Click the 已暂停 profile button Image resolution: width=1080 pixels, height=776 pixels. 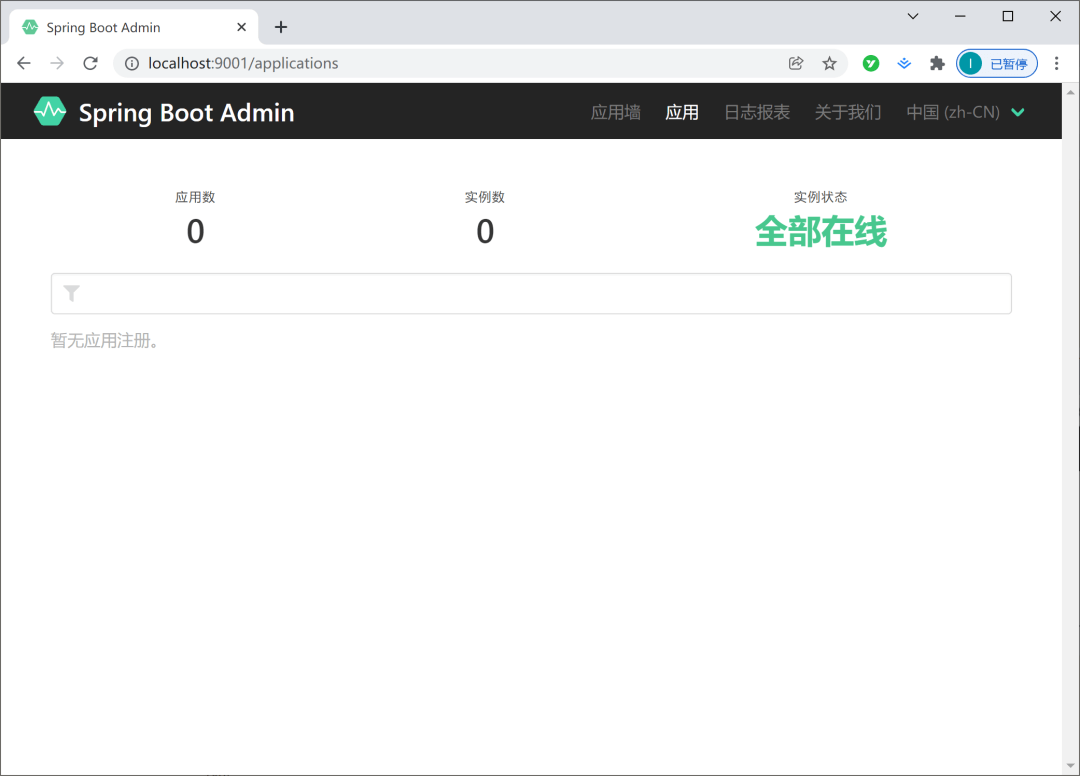[997, 62]
